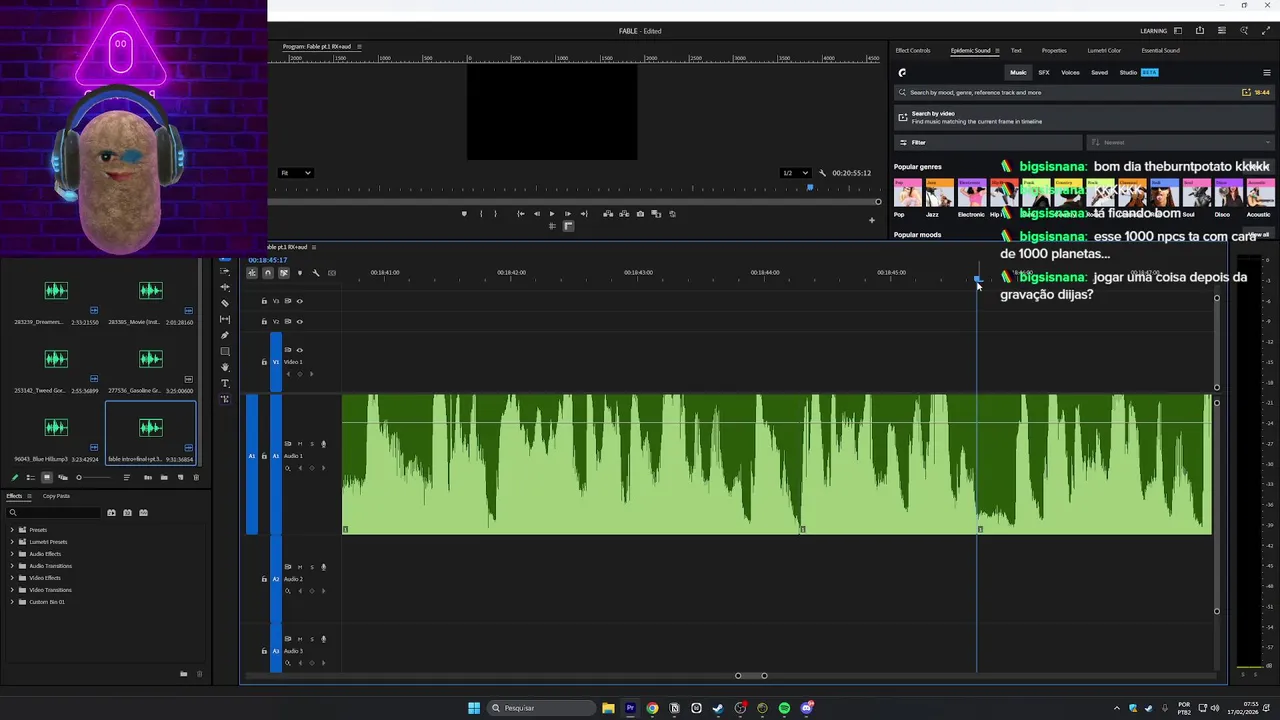This screenshot has width=1280, height=720.
Task: Play the sequence in the Program monitor
Action: [551, 213]
